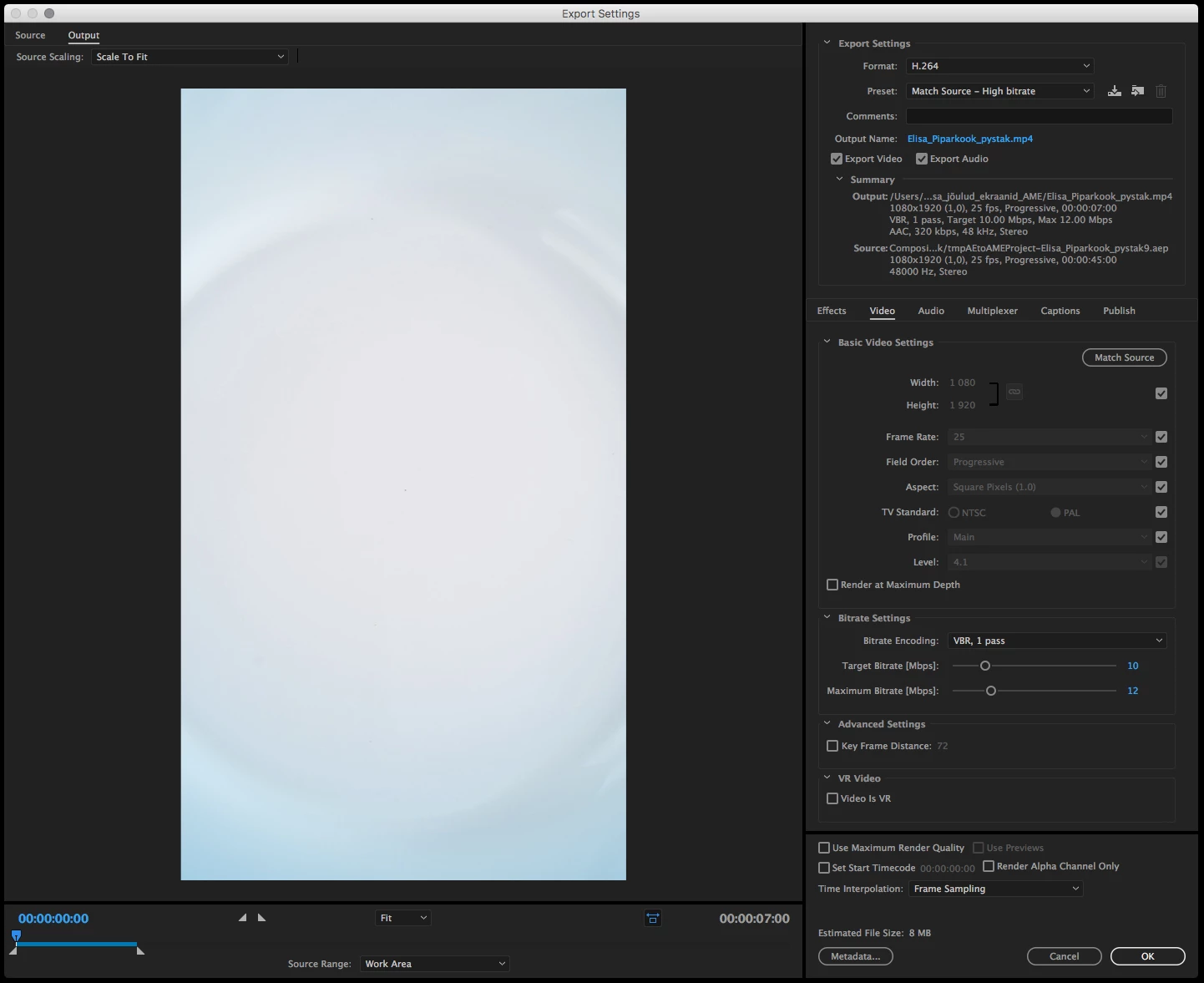This screenshot has width=1204, height=983.
Task: Click the Import Preset icon
Action: pos(1137,91)
